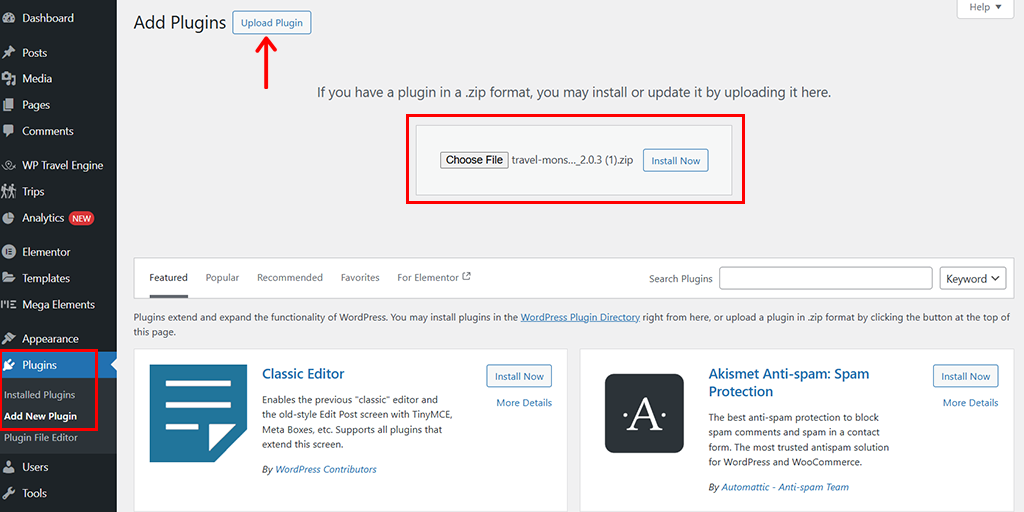The width and height of the screenshot is (1024, 512).
Task: Open the For Elementor external tab
Action: coord(434,278)
